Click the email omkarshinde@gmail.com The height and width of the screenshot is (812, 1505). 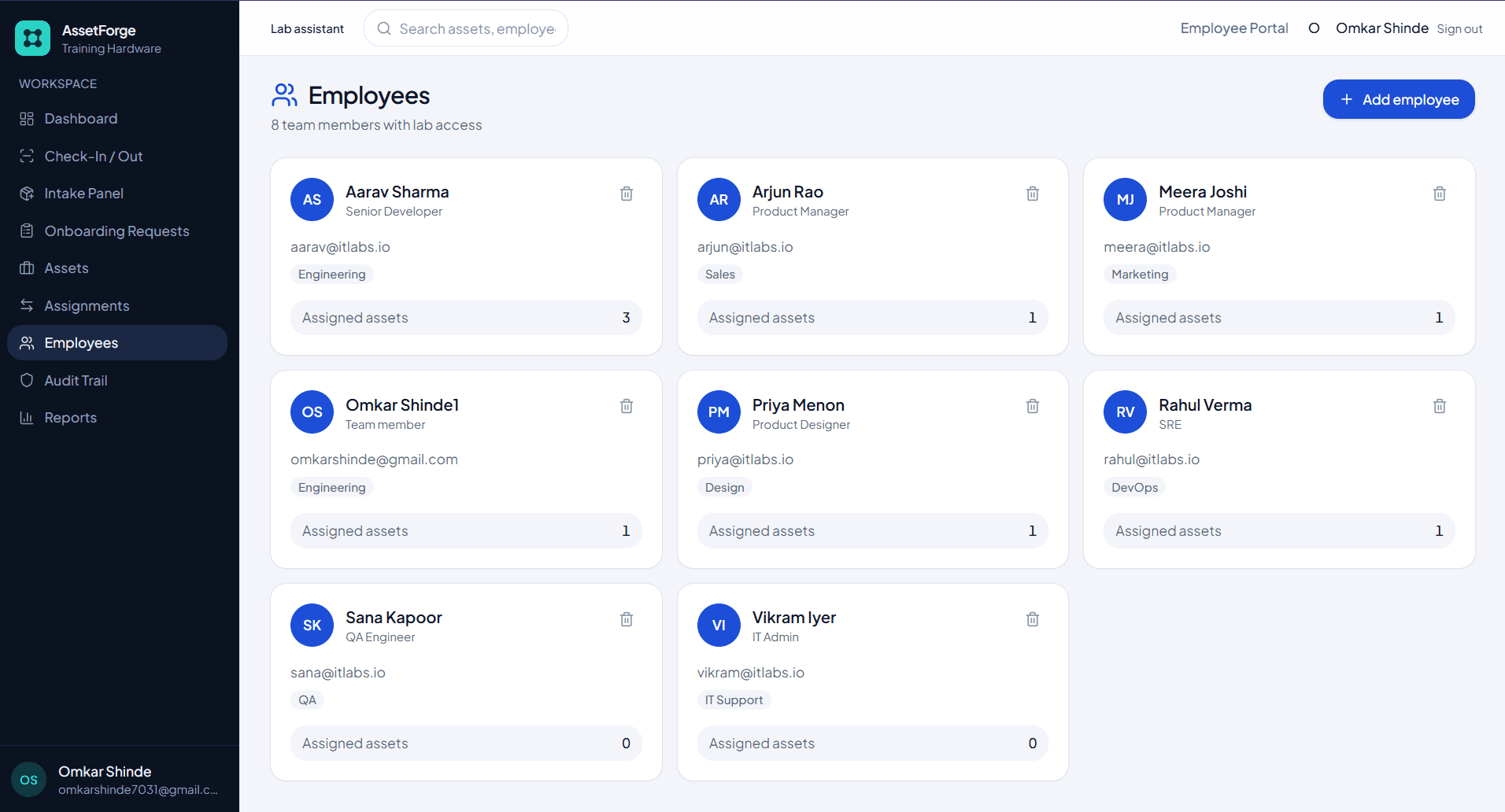point(374,460)
